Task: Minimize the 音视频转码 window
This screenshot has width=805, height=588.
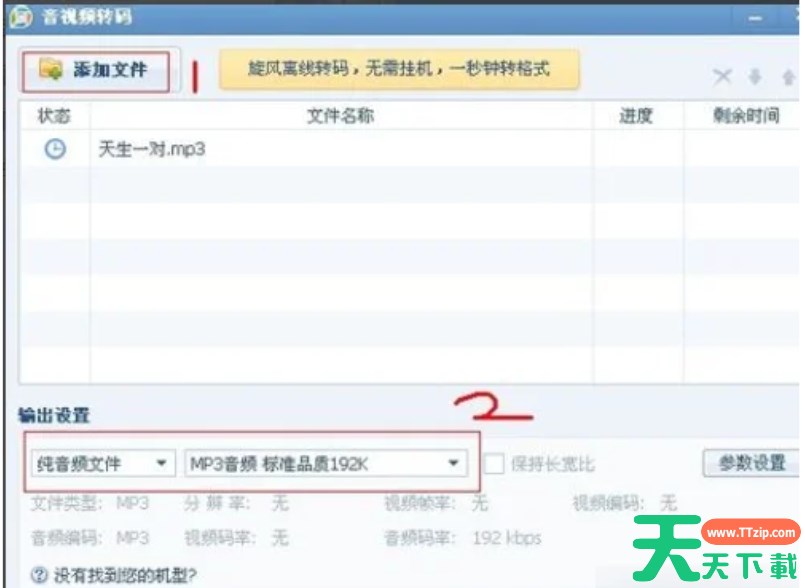Action: pyautogui.click(x=755, y=18)
